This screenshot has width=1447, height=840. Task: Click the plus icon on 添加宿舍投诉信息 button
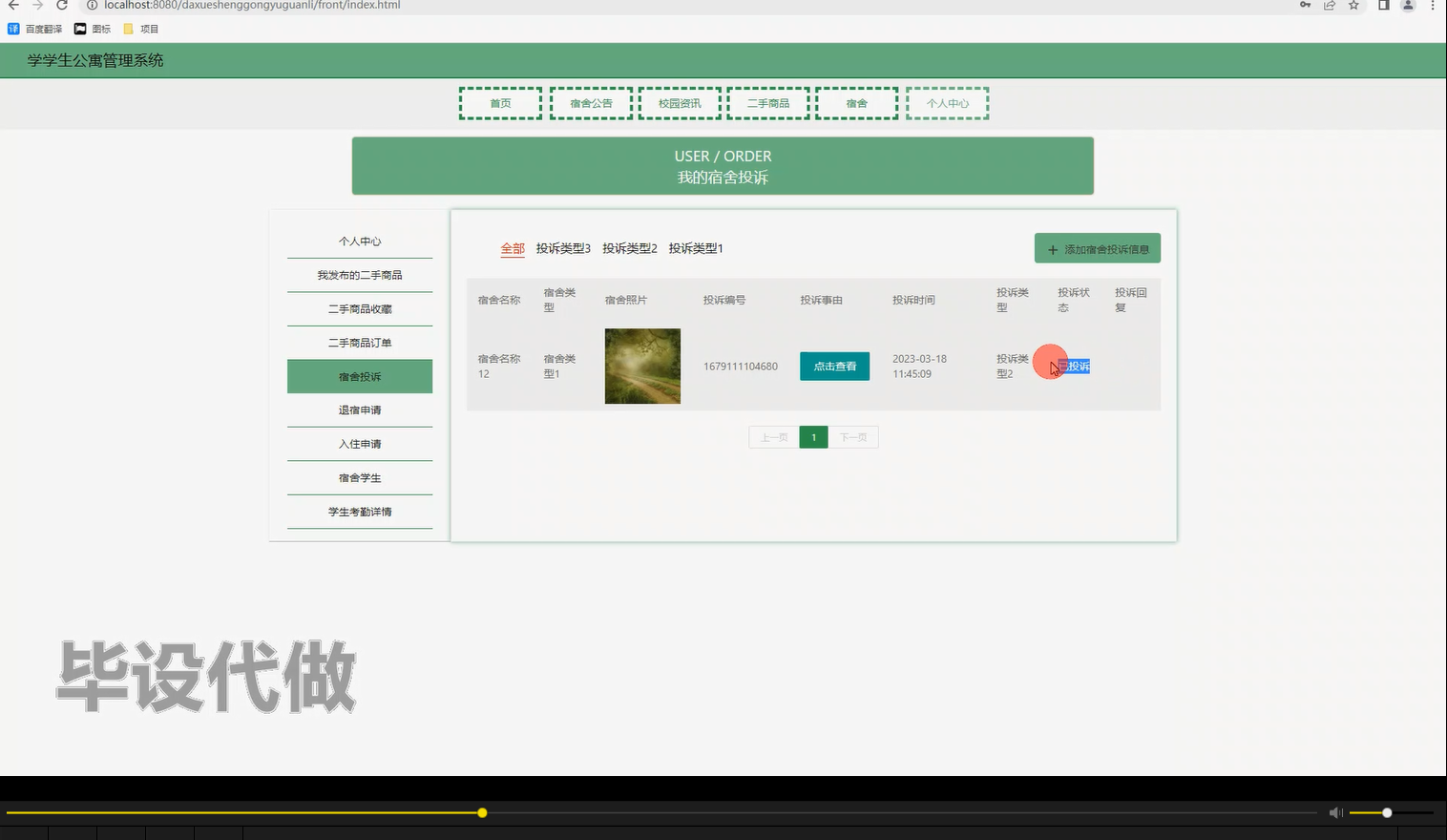(x=1051, y=248)
